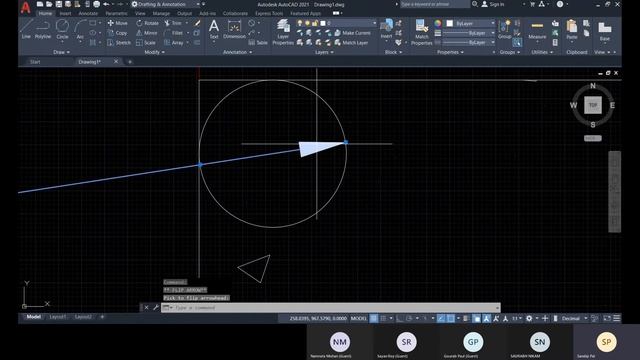The image size is (640, 360).
Task: Click the Scale tool
Action: 146,42
